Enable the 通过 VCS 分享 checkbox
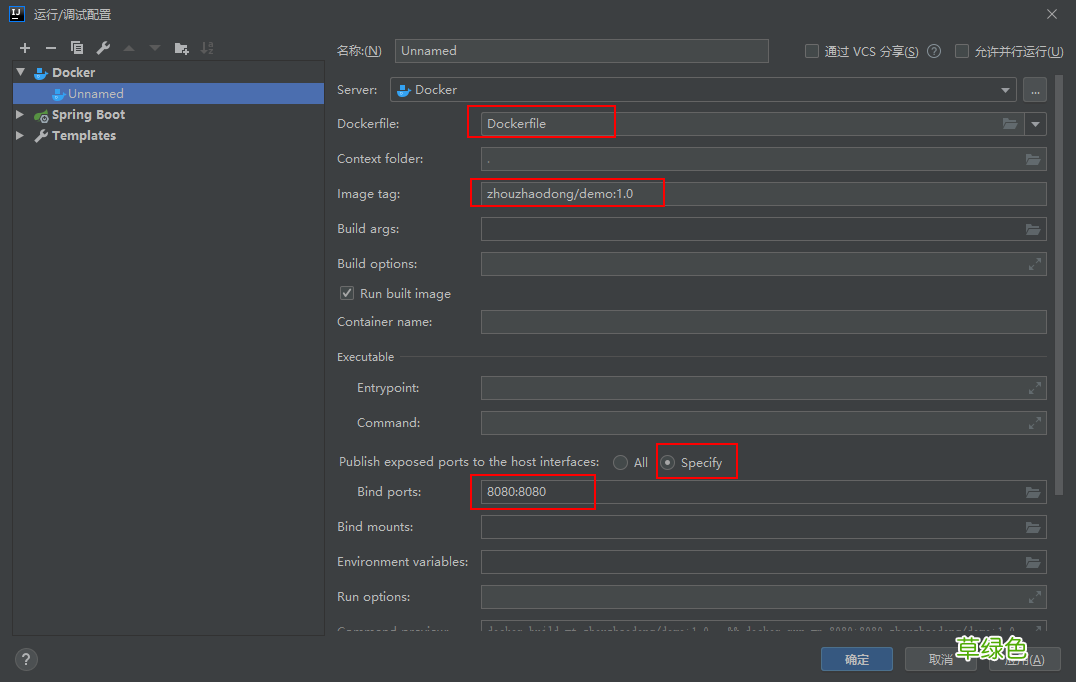1076x682 pixels. (x=812, y=51)
